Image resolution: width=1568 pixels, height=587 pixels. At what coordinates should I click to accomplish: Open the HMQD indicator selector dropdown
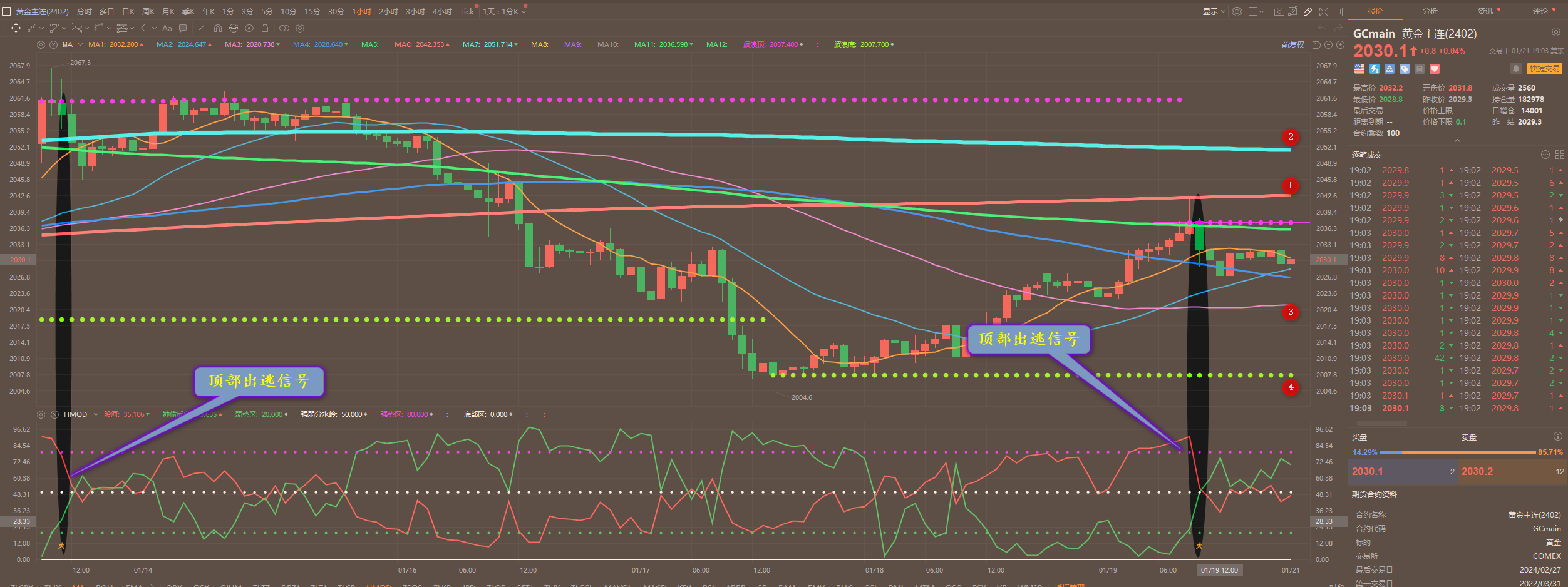(96, 414)
